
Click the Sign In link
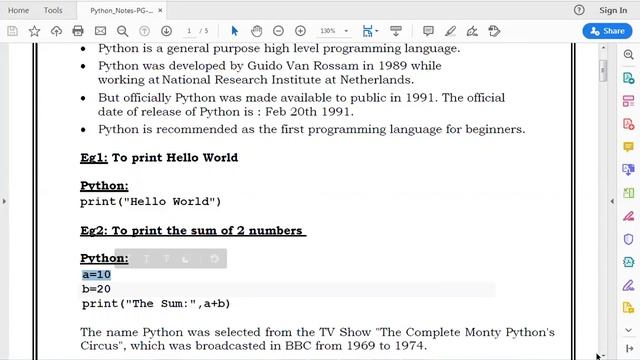pyautogui.click(x=613, y=10)
